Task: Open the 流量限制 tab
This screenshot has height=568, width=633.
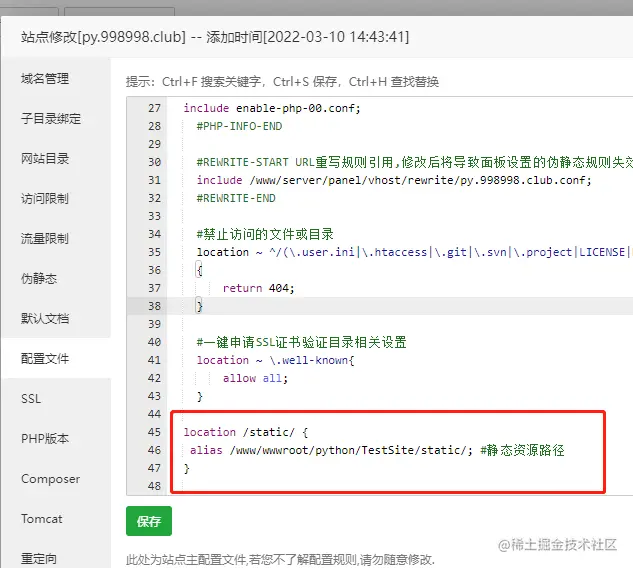Action: (x=45, y=238)
